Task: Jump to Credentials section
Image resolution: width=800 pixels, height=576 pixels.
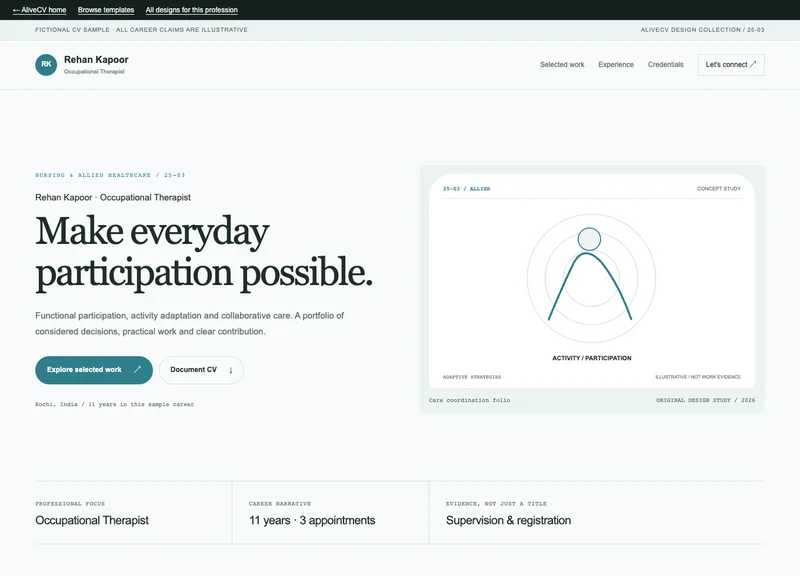Action: tap(665, 65)
